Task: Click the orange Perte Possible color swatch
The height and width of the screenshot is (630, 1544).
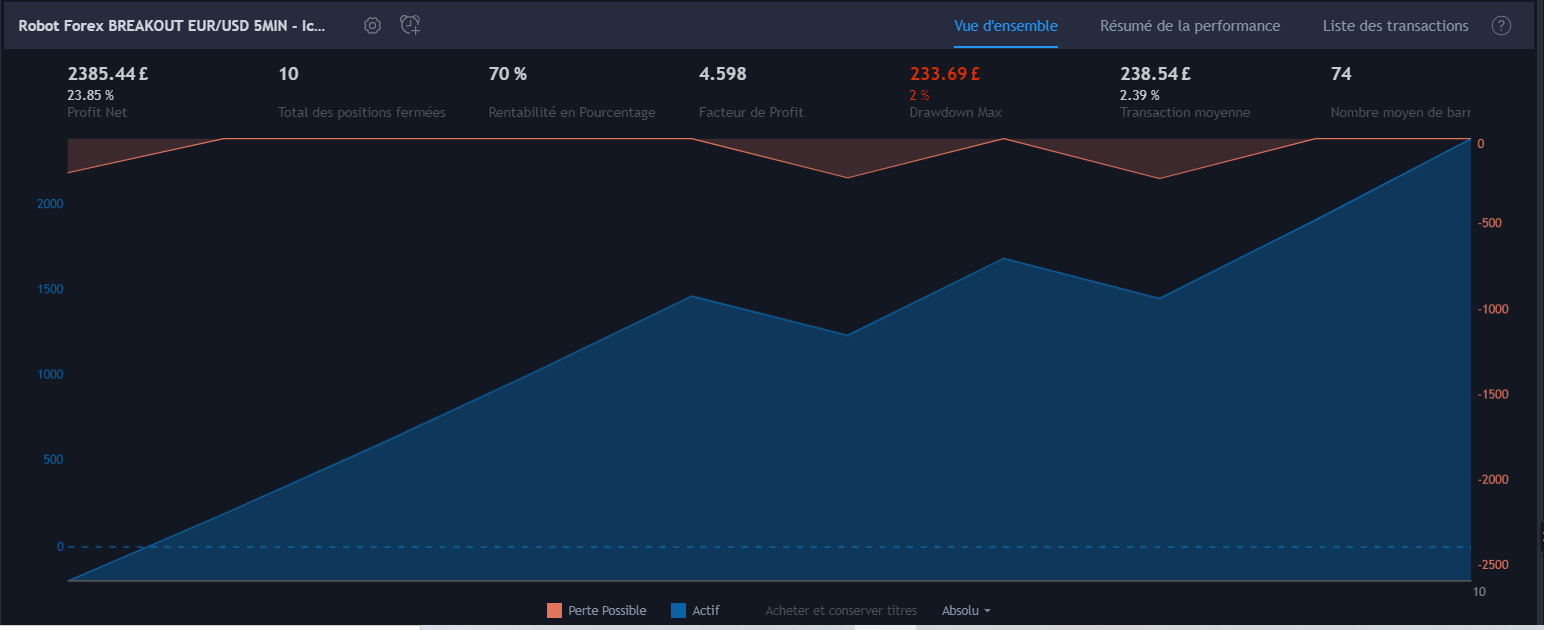Action: pyautogui.click(x=554, y=610)
